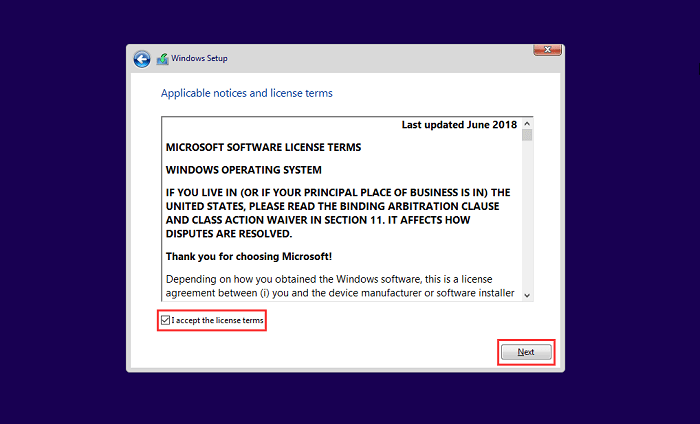Click 'WINDOWS OPERATING SYSTEM' line

pyautogui.click(x=244, y=170)
